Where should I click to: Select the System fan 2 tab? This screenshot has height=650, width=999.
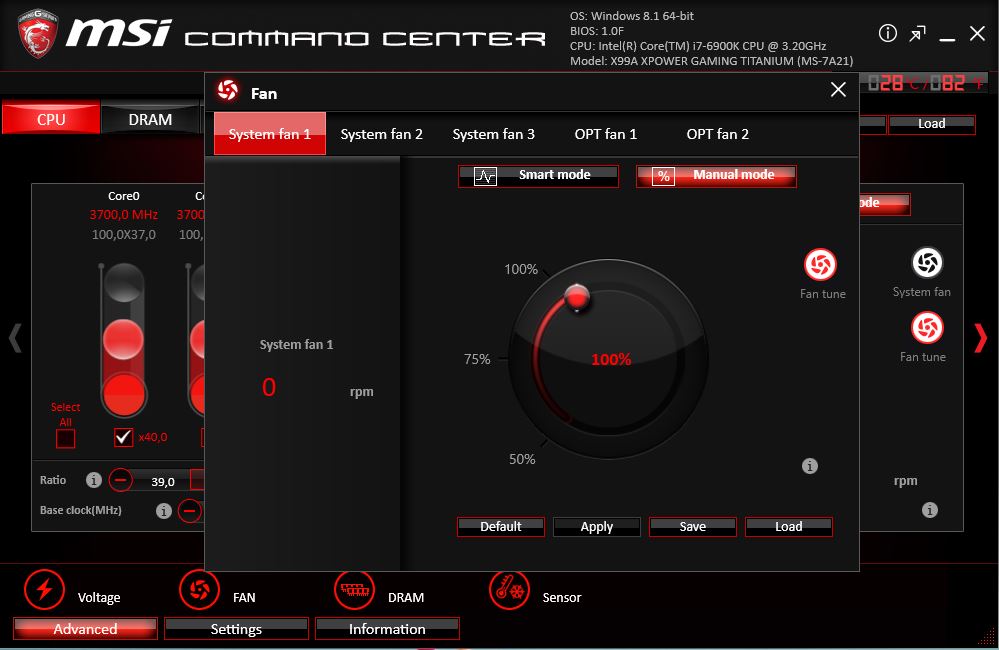point(382,134)
